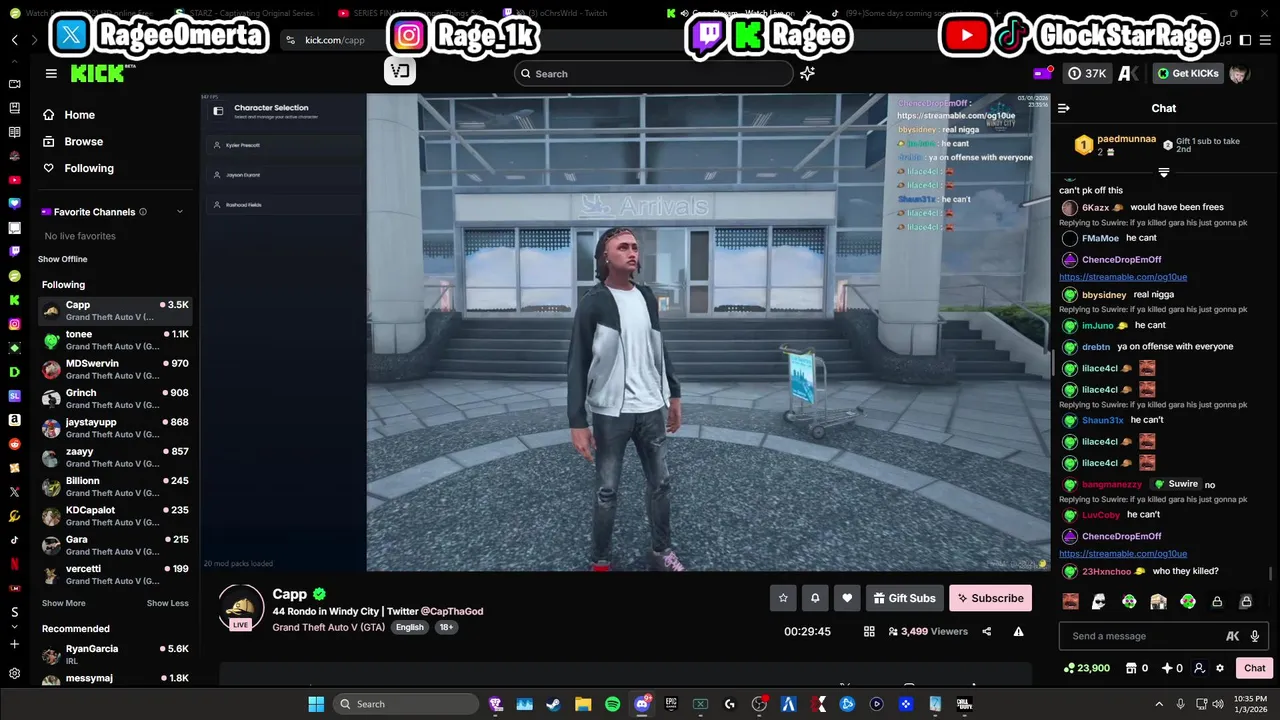
Task: Toggle Show Offline in favorites
Action: tap(62, 259)
